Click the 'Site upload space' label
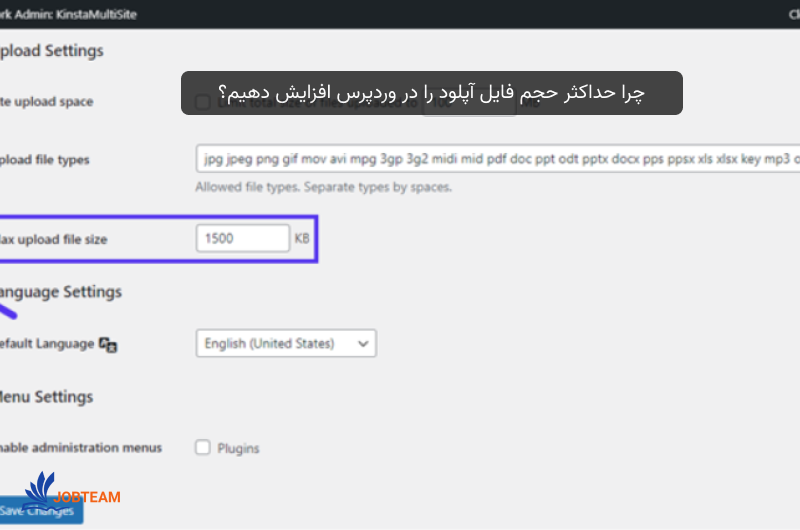 tap(46, 102)
